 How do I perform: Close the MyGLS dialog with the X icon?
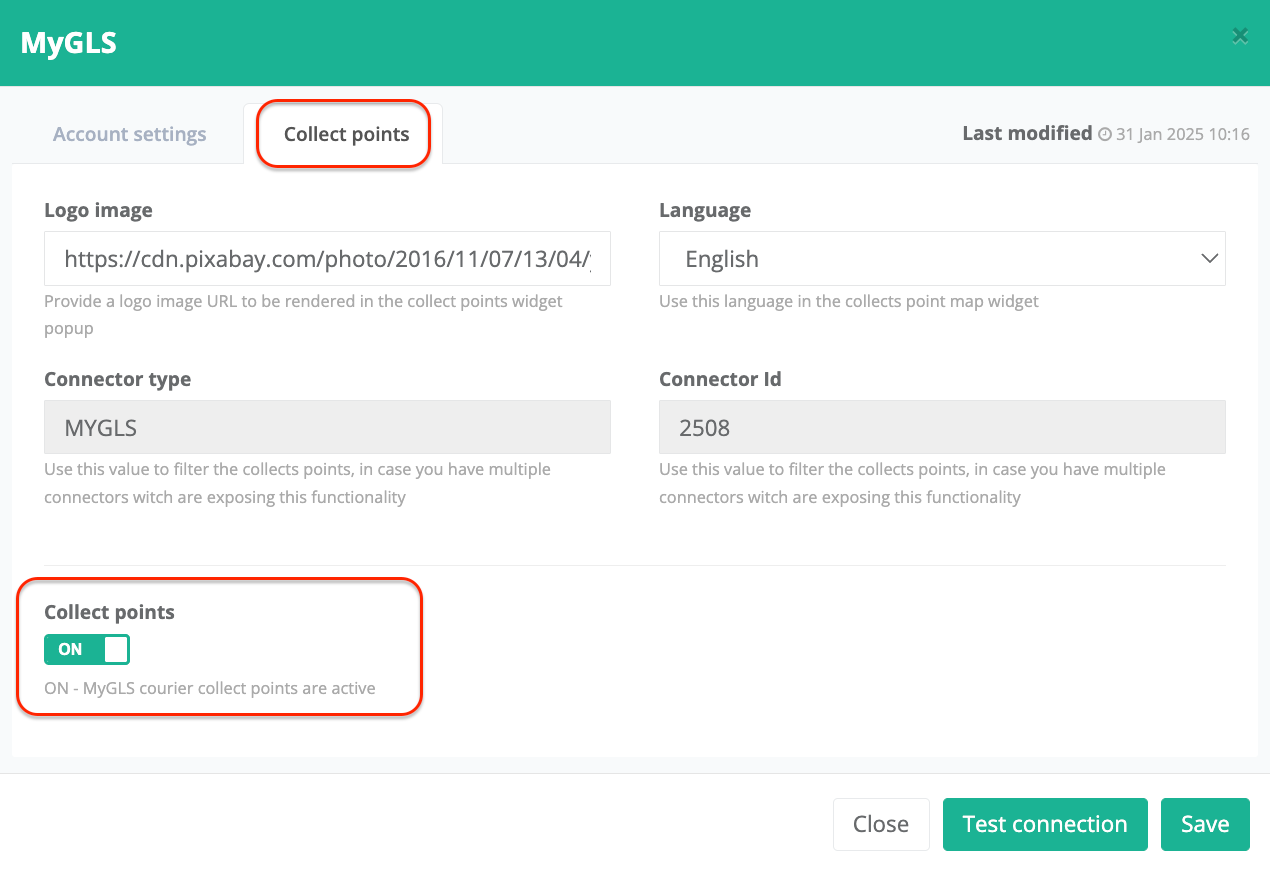pos(1240,36)
